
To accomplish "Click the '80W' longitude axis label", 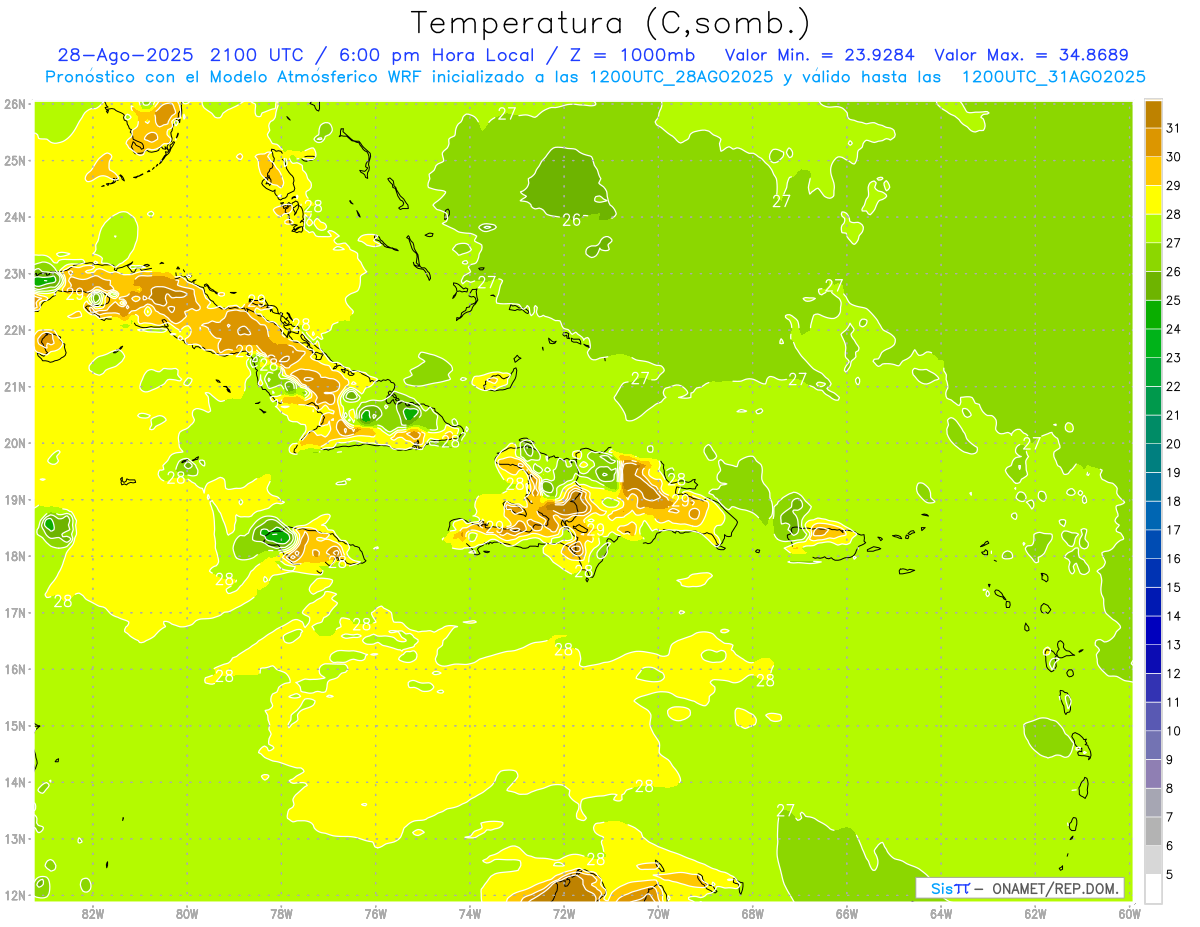I will pos(186,913).
